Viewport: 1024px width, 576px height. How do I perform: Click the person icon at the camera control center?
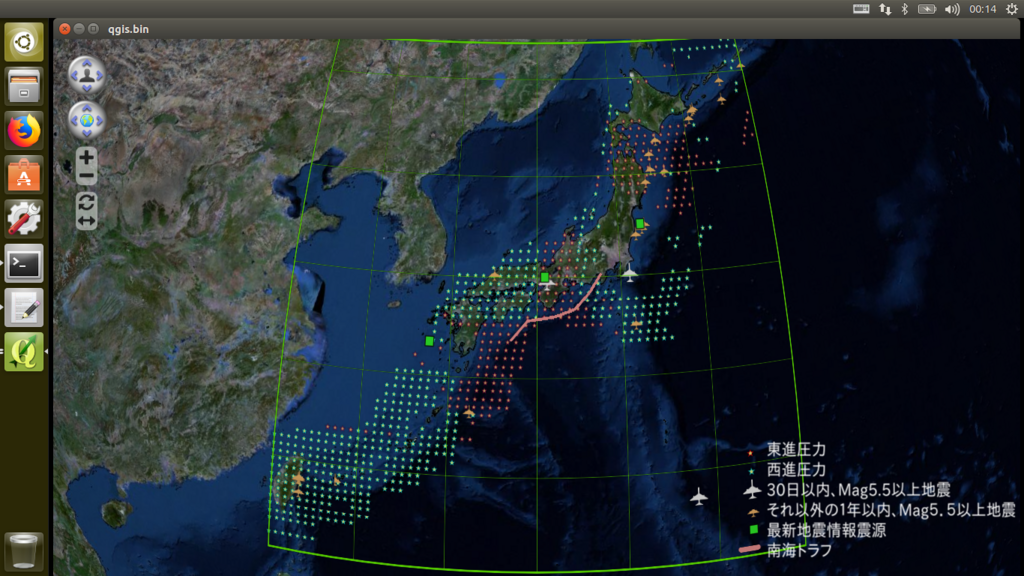point(86,75)
